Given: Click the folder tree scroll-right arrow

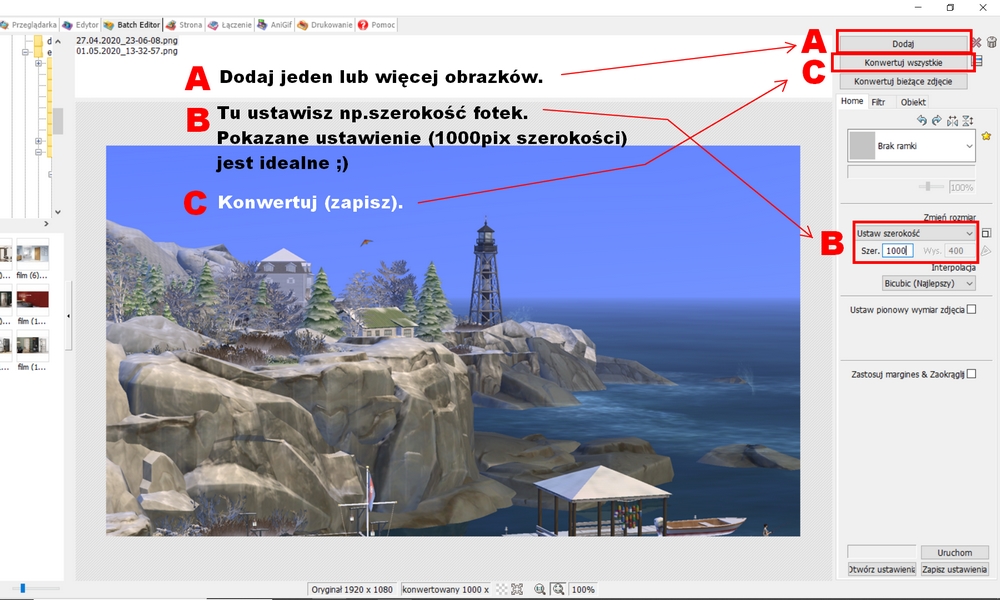Looking at the screenshot, I should (46, 224).
